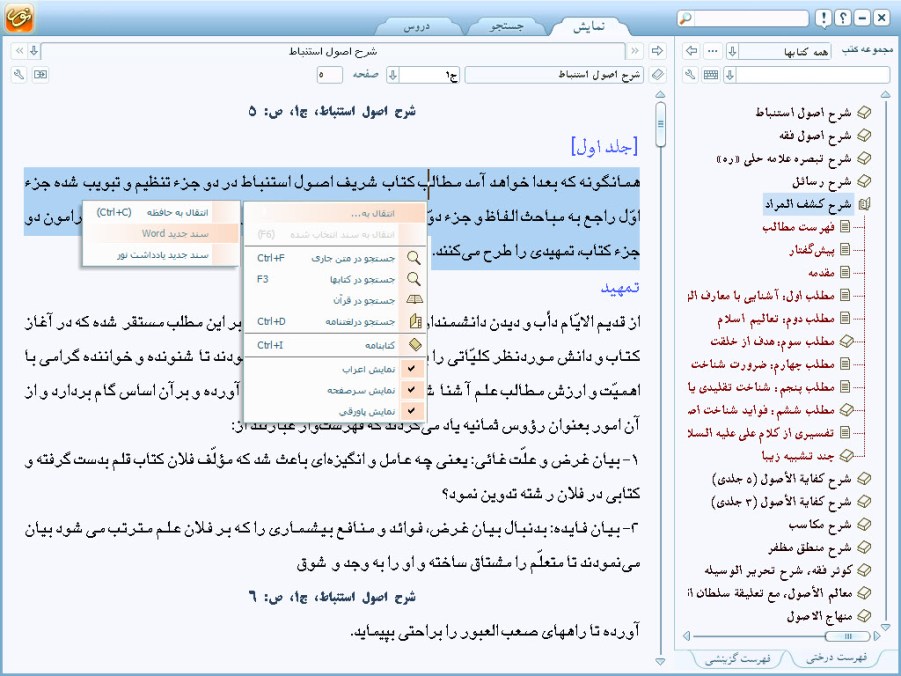Select جستجو در کتابها in context menu

[336, 279]
